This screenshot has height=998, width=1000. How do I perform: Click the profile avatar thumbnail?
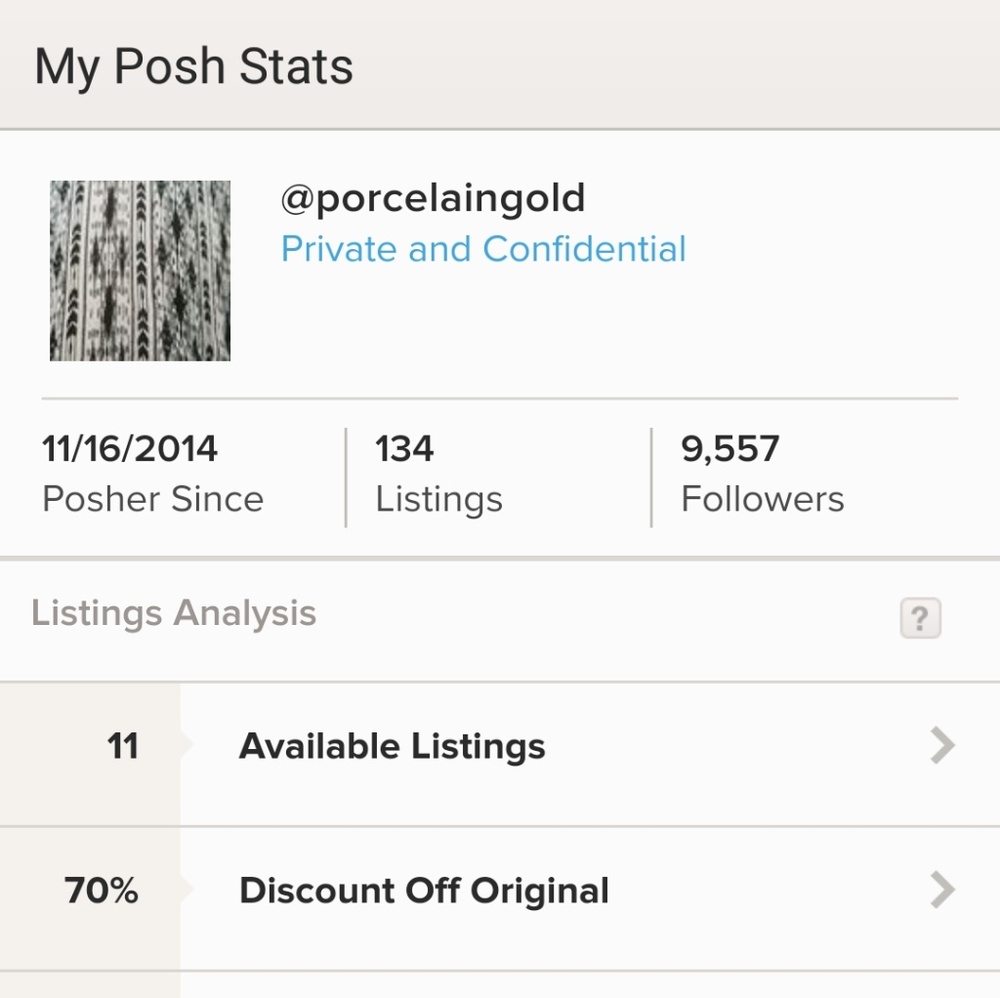point(140,270)
